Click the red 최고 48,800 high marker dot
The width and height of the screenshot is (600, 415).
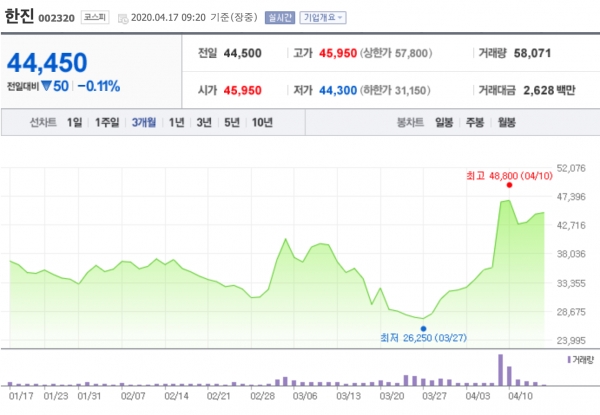(x=509, y=185)
